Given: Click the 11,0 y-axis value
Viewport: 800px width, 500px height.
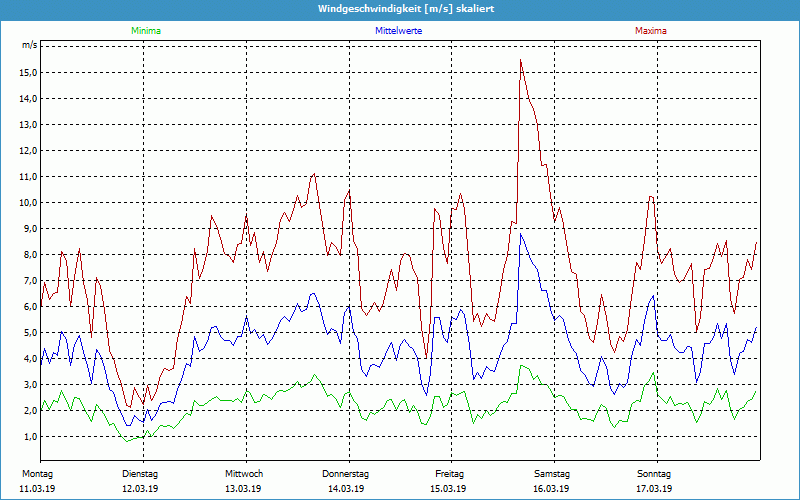Looking at the screenshot, I should (x=28, y=177).
